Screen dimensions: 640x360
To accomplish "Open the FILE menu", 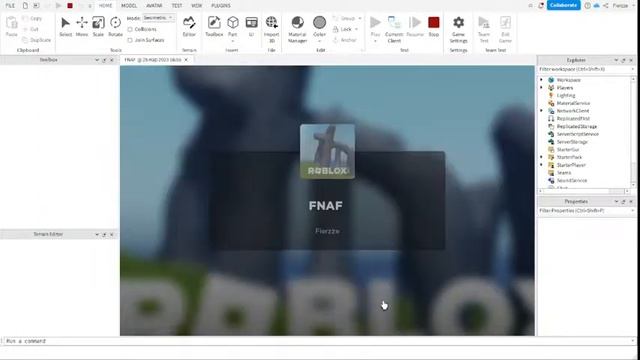I will [x=10, y=6].
